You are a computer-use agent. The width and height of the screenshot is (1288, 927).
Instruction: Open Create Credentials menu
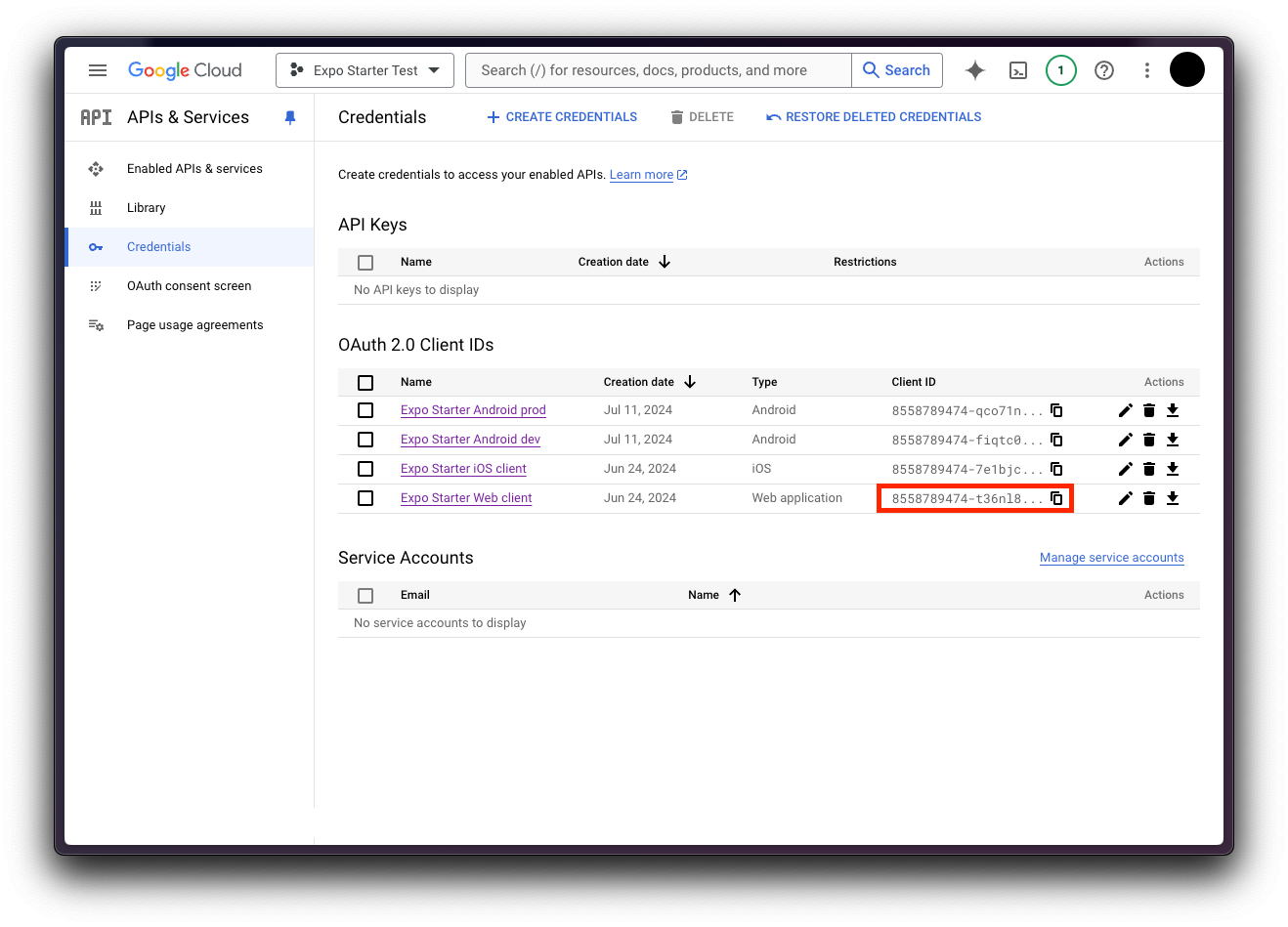562,117
